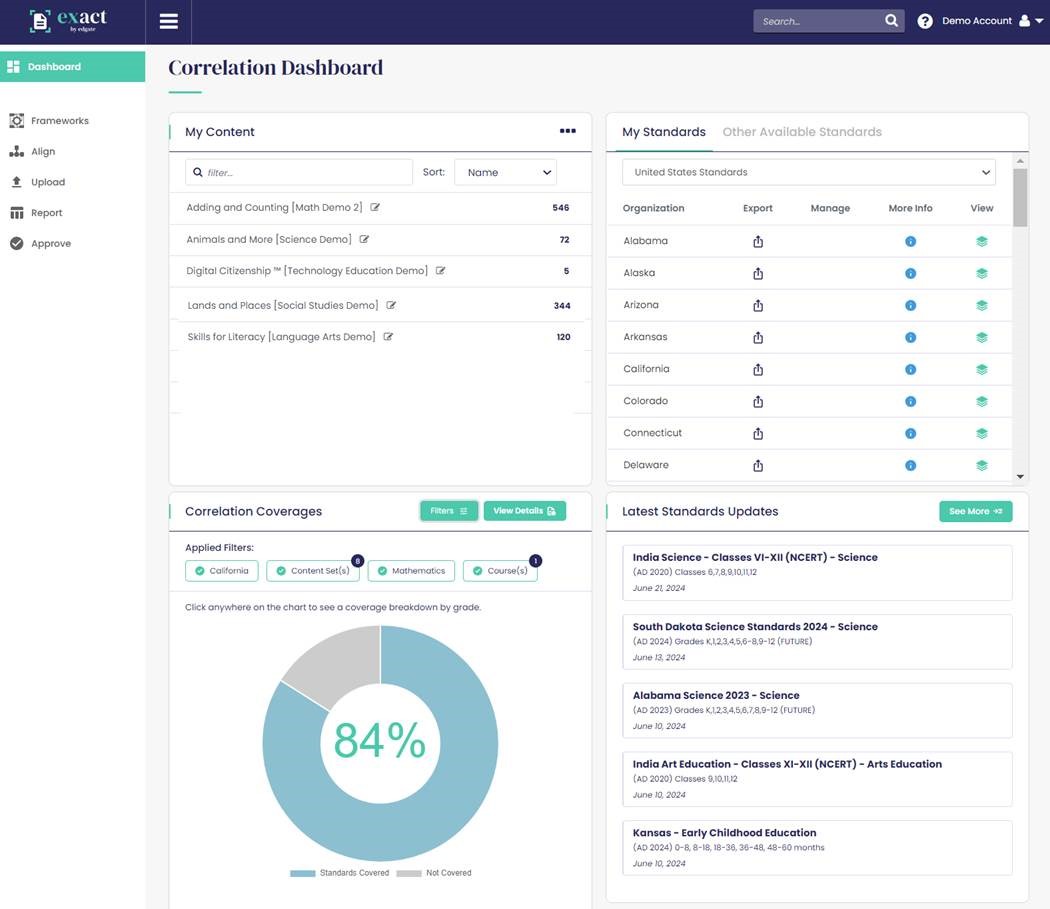The image size is (1050, 909).
Task: Click the exact by edgate logo
Action: point(68,21)
